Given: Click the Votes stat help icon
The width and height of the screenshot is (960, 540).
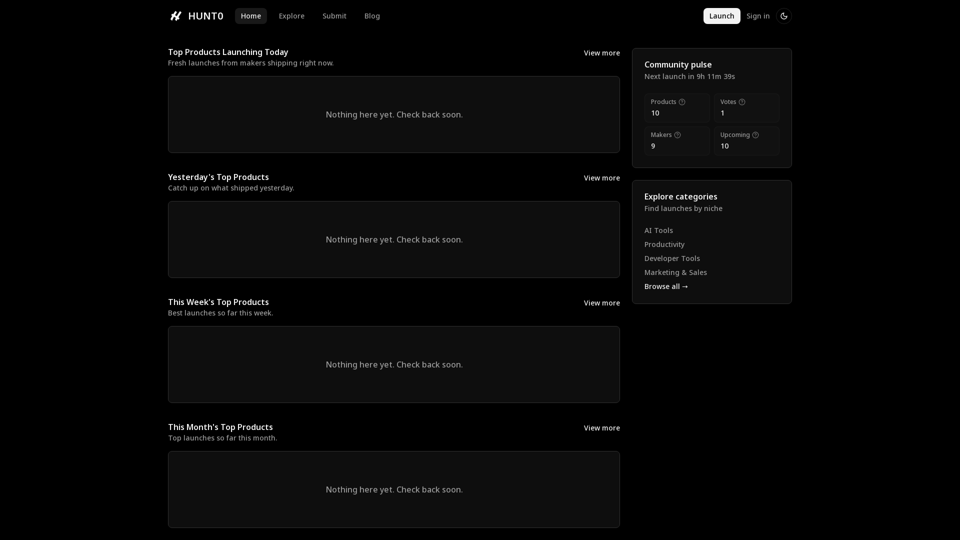Looking at the screenshot, I should pos(741,102).
